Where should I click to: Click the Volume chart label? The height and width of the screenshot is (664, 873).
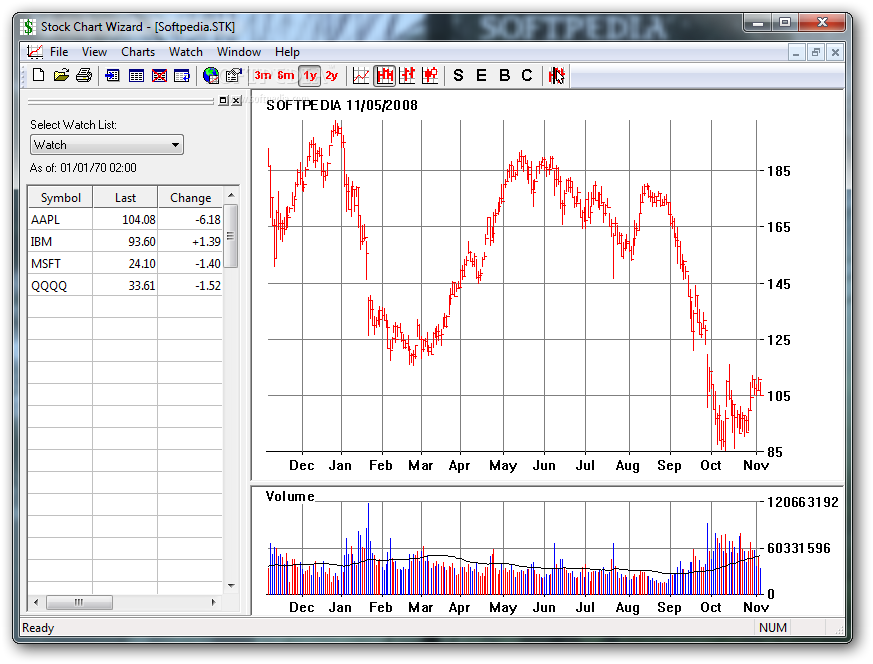point(290,496)
